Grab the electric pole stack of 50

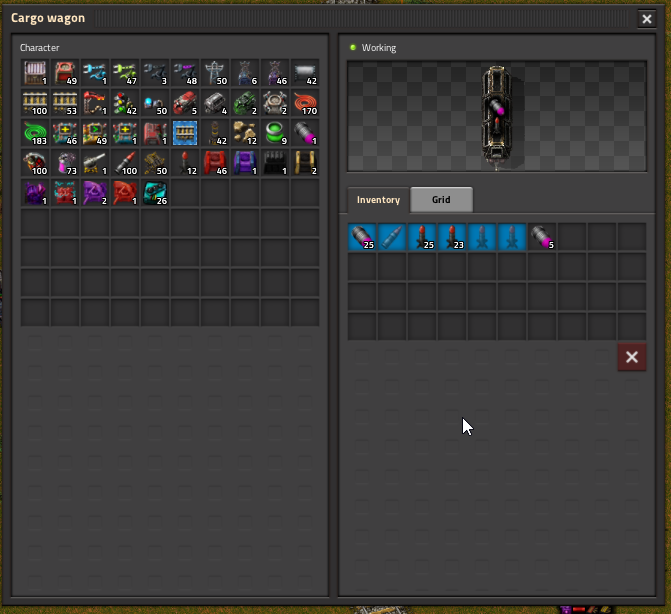click(215, 73)
